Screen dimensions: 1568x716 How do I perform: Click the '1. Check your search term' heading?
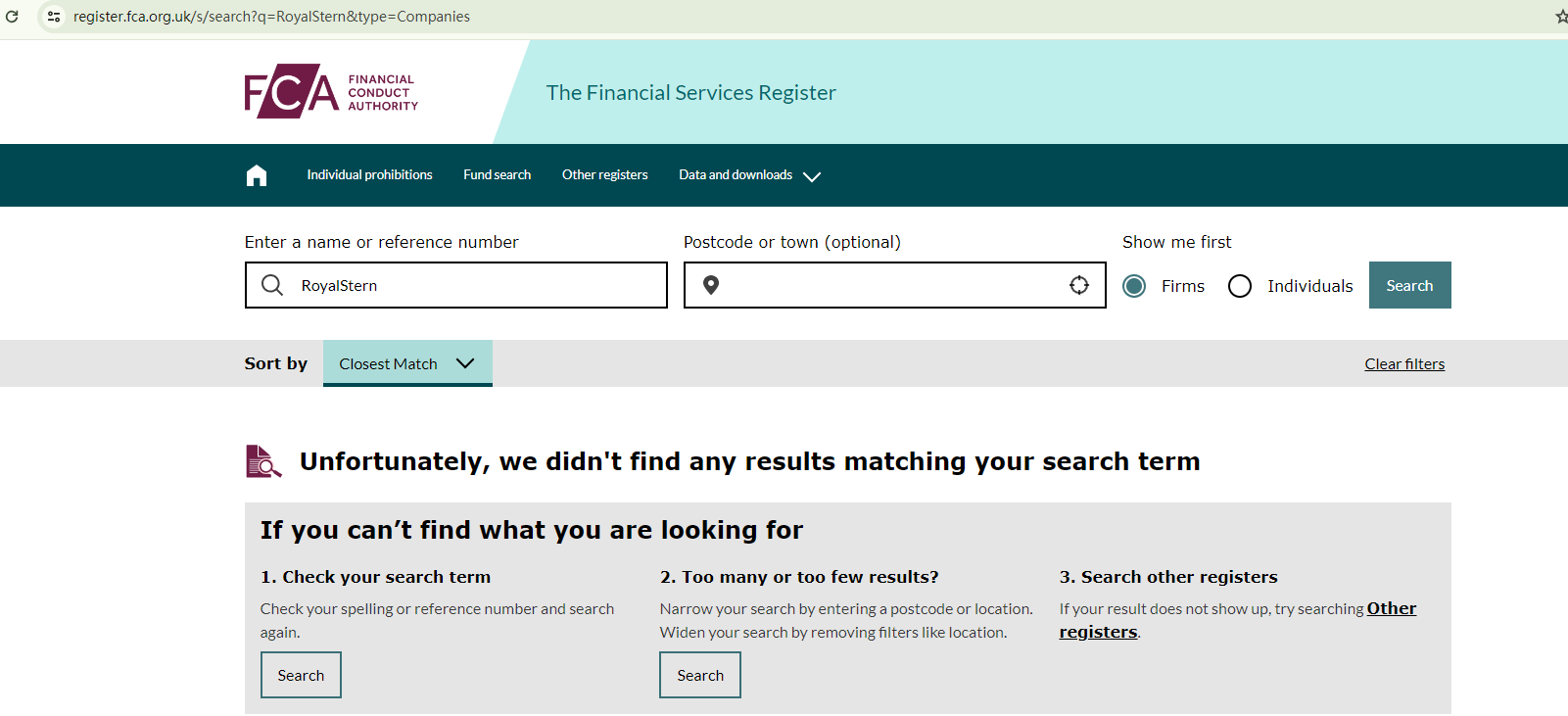376,577
